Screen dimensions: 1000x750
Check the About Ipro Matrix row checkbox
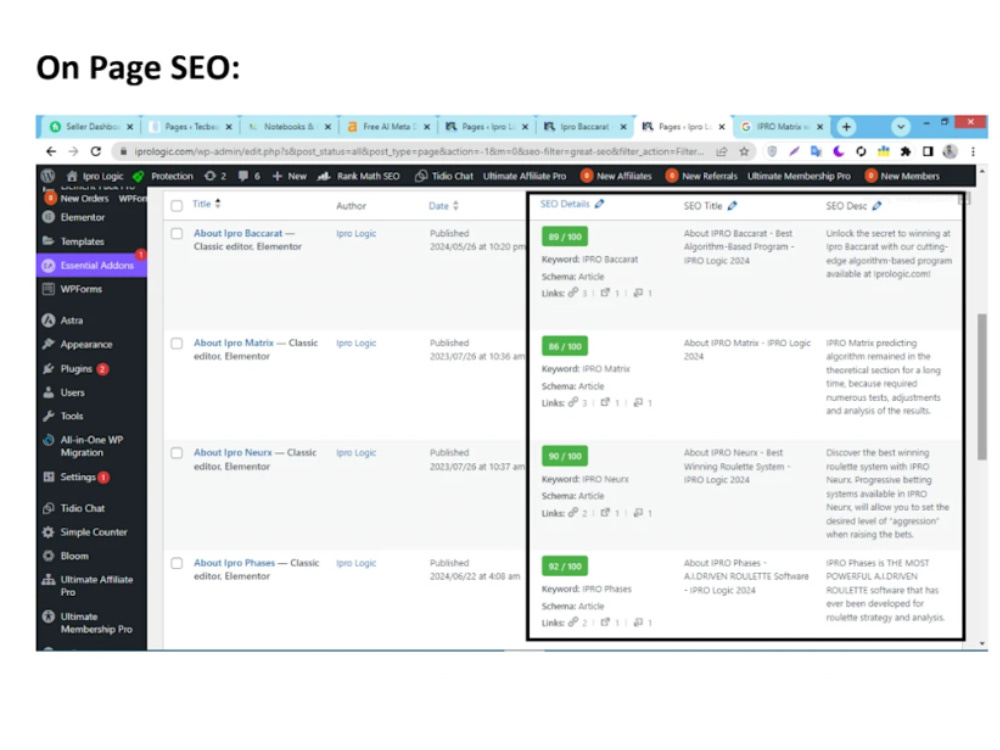(177, 343)
